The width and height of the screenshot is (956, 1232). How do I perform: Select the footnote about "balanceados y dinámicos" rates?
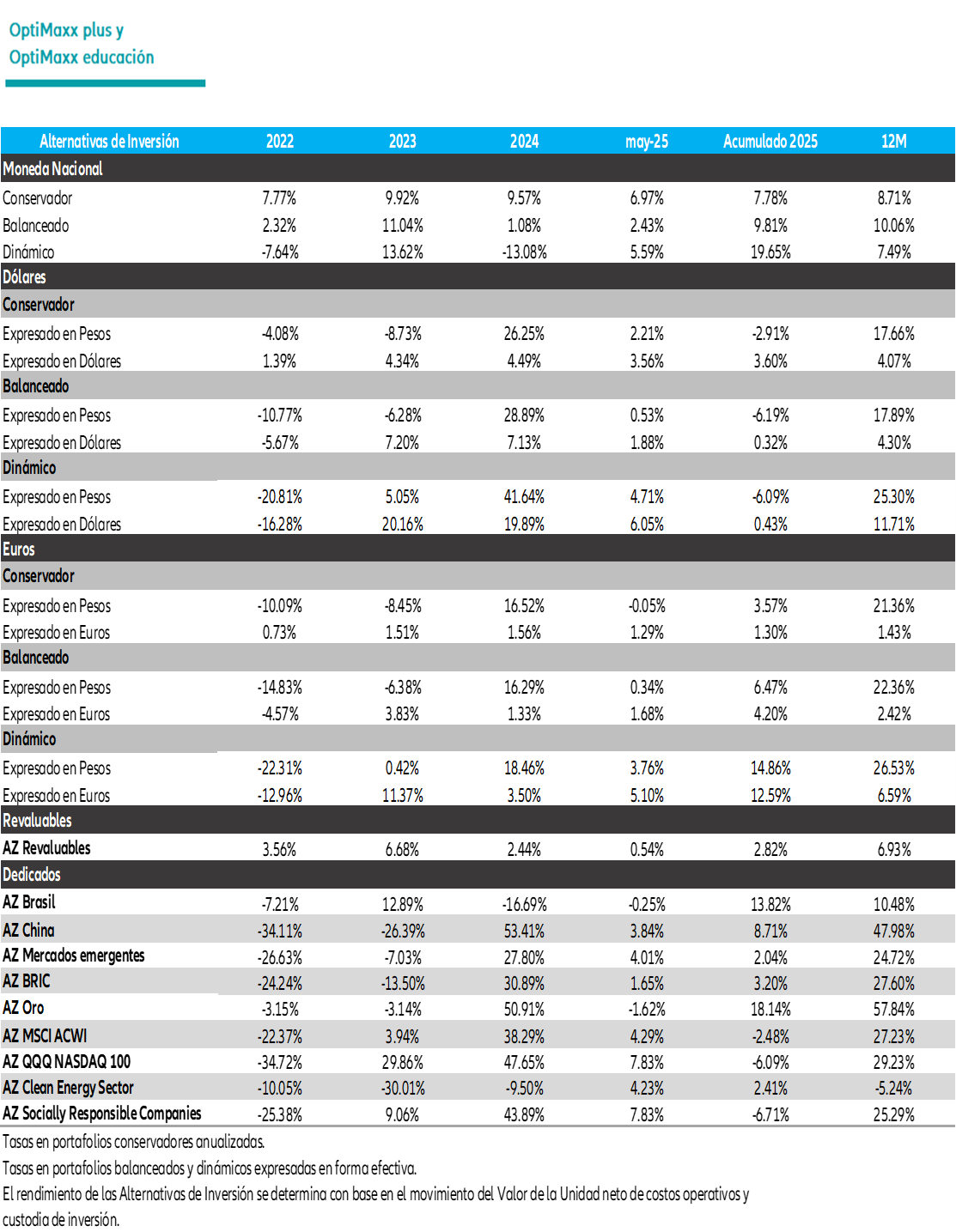210,1168
